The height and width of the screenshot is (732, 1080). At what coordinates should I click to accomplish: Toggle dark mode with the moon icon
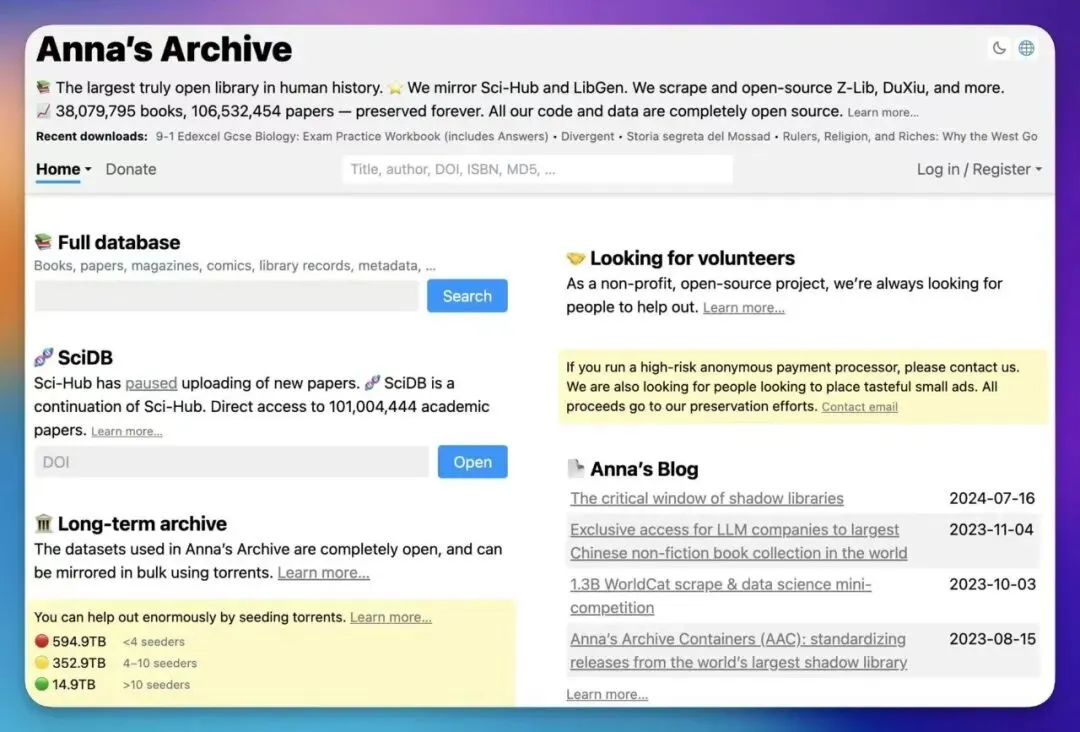click(999, 48)
